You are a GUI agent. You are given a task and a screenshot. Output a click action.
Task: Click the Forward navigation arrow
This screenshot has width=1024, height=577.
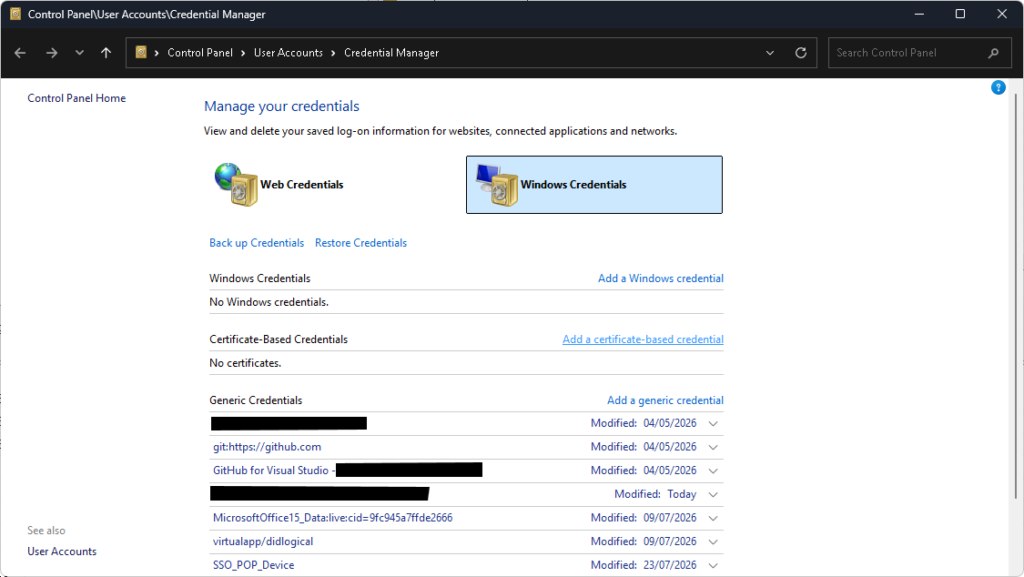coord(52,53)
